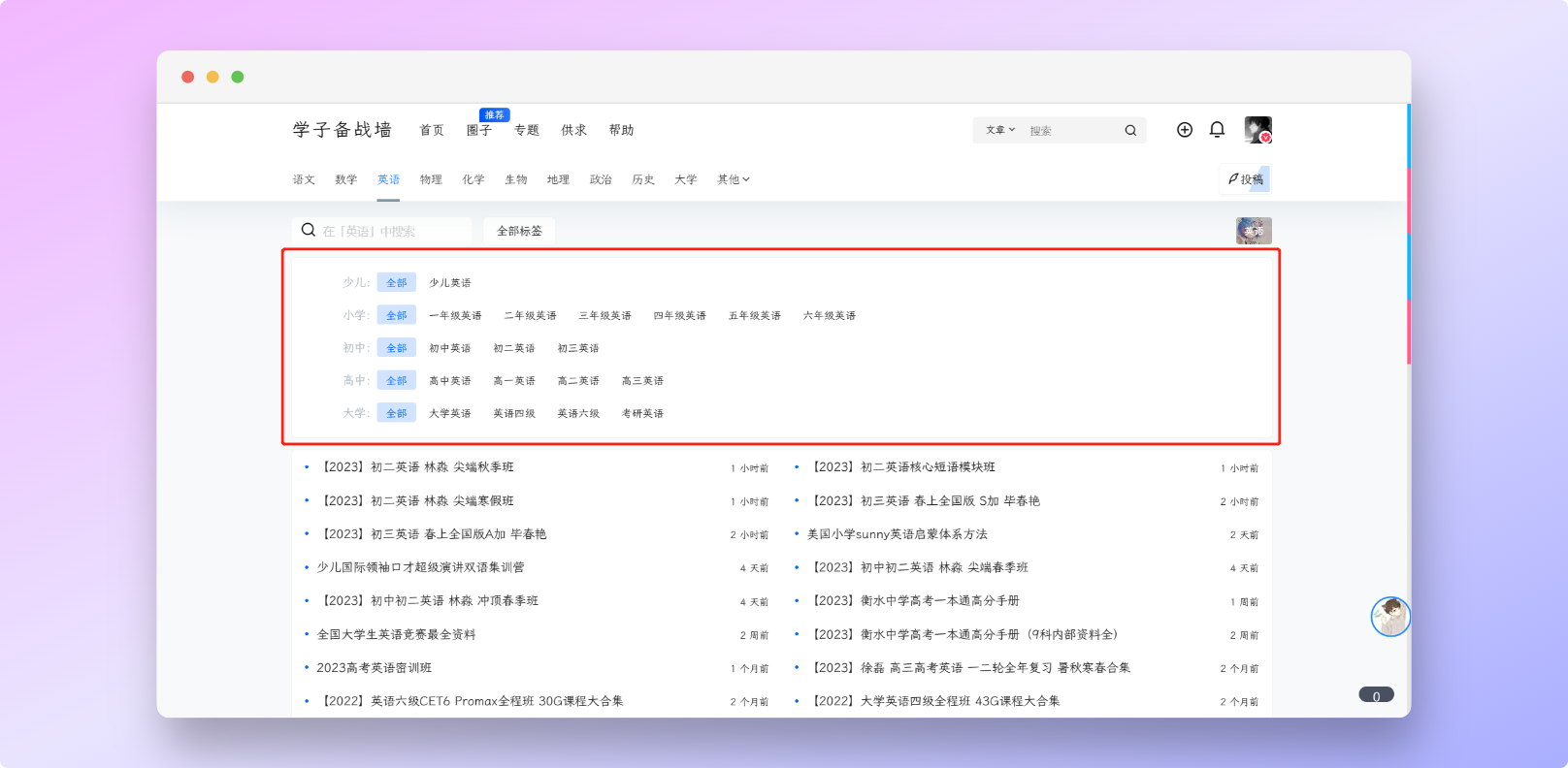Viewport: 1568px width, 768px height.
Task: Click the 投稿 submit button
Action: [x=1246, y=179]
